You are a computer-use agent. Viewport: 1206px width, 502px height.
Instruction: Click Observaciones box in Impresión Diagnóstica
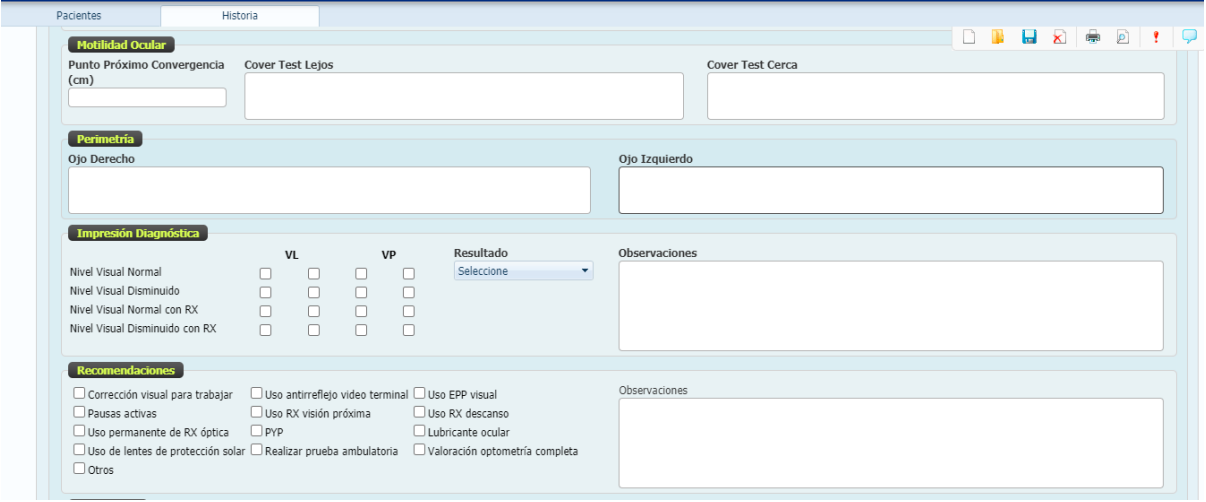(x=890, y=306)
